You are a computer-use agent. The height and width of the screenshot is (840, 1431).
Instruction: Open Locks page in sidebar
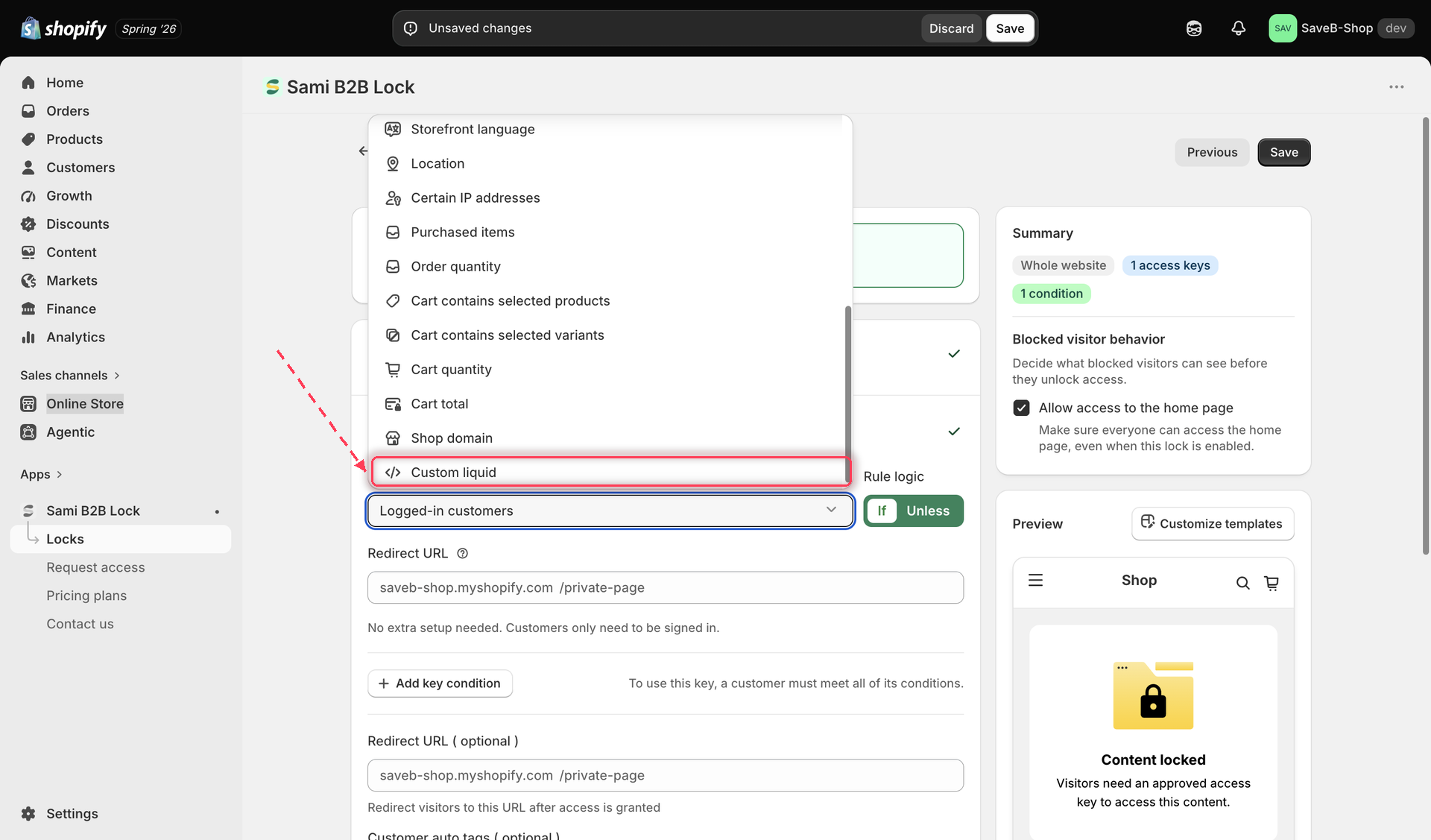(121, 540)
